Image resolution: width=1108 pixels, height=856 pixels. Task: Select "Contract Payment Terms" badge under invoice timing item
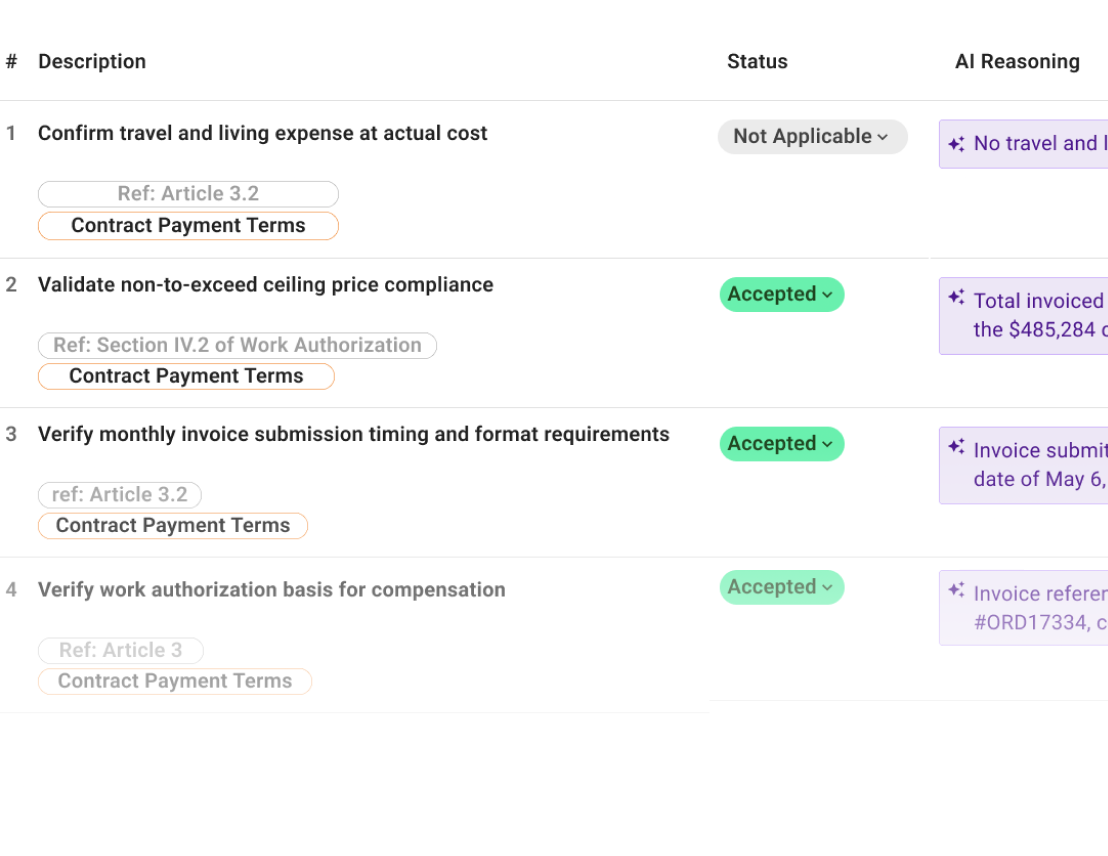coord(172,525)
